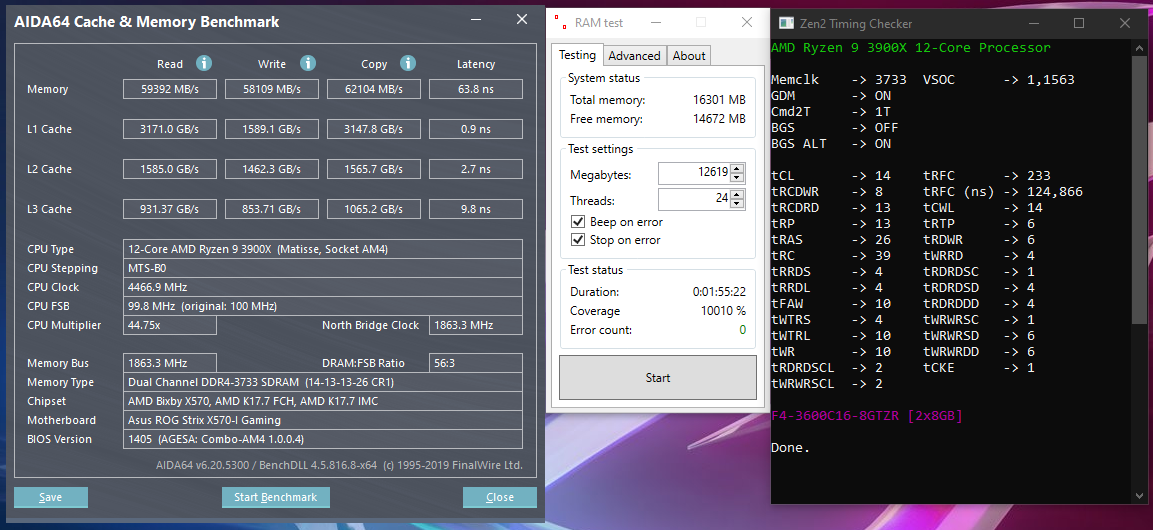This screenshot has height=530, width=1153.
Task: Click the RAM test app icon in title bar
Action: (560, 22)
